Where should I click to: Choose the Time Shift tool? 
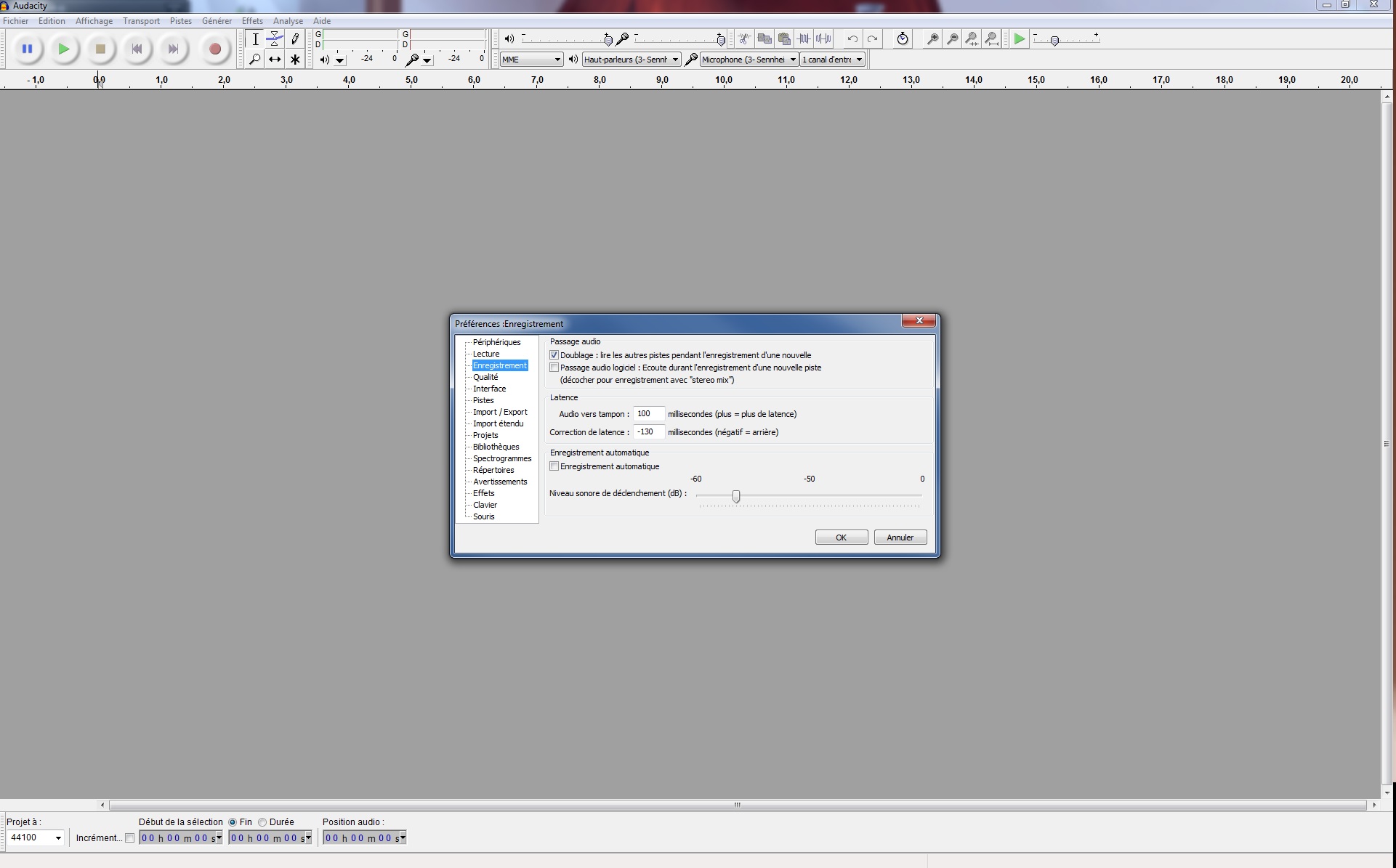point(275,60)
